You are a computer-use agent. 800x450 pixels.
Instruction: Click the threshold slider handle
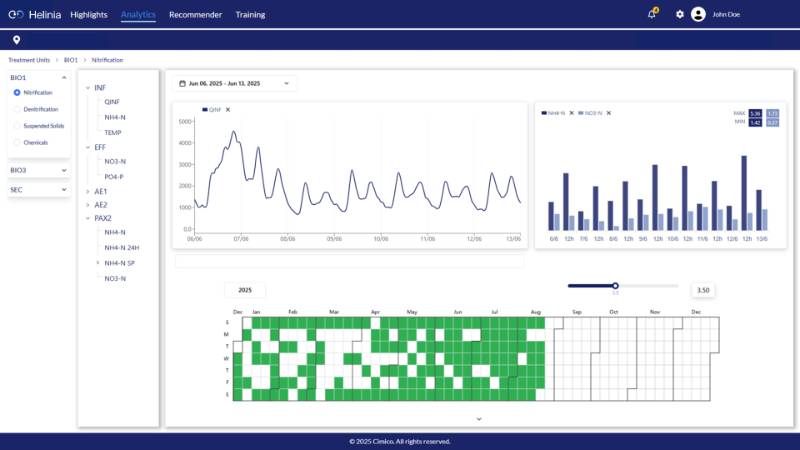615,286
